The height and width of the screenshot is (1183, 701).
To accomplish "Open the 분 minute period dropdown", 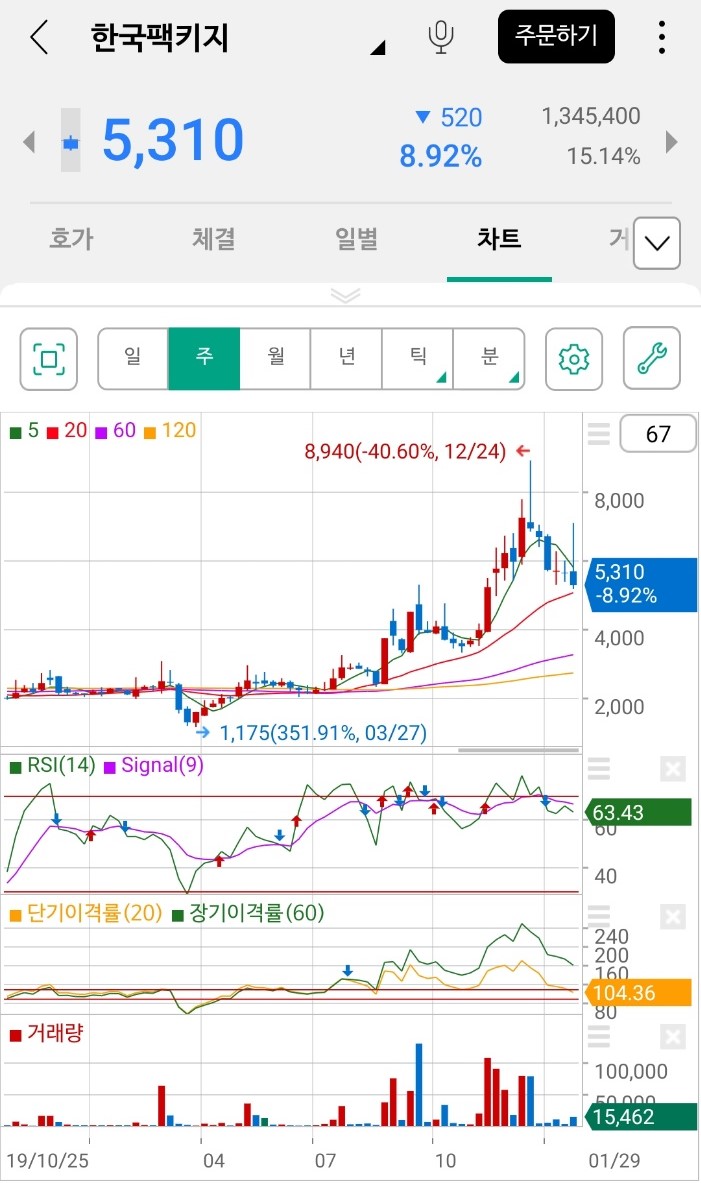I will tap(489, 358).
